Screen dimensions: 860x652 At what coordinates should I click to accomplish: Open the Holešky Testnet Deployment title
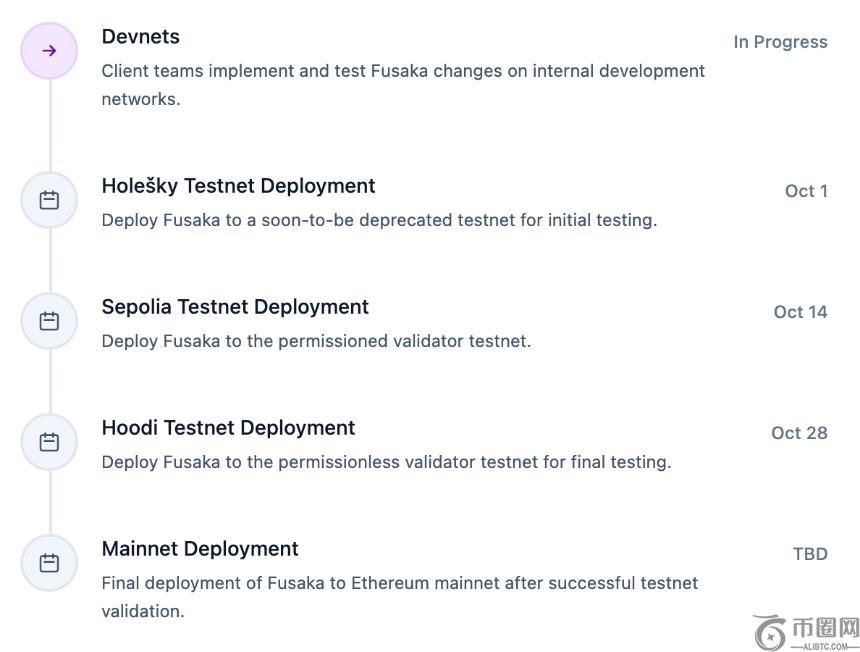pyautogui.click(x=238, y=186)
